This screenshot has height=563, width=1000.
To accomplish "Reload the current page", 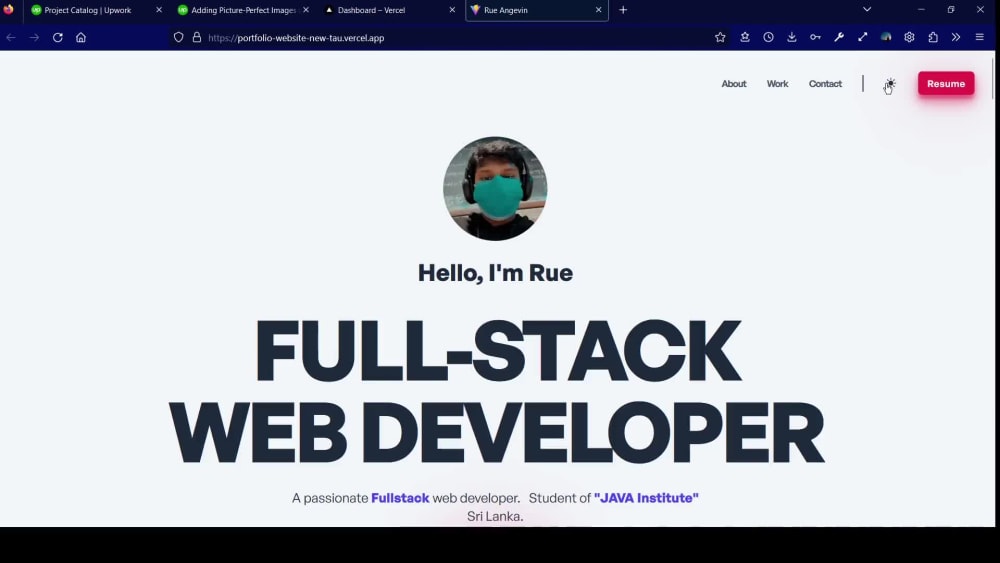I will (57, 38).
